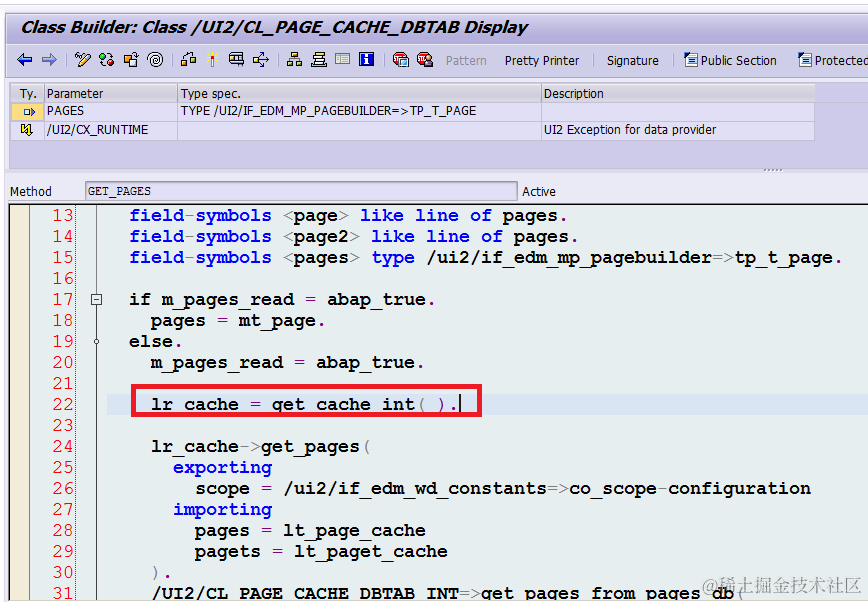Open the Where-Used List icon
868x602 pixels.
click(x=261, y=60)
